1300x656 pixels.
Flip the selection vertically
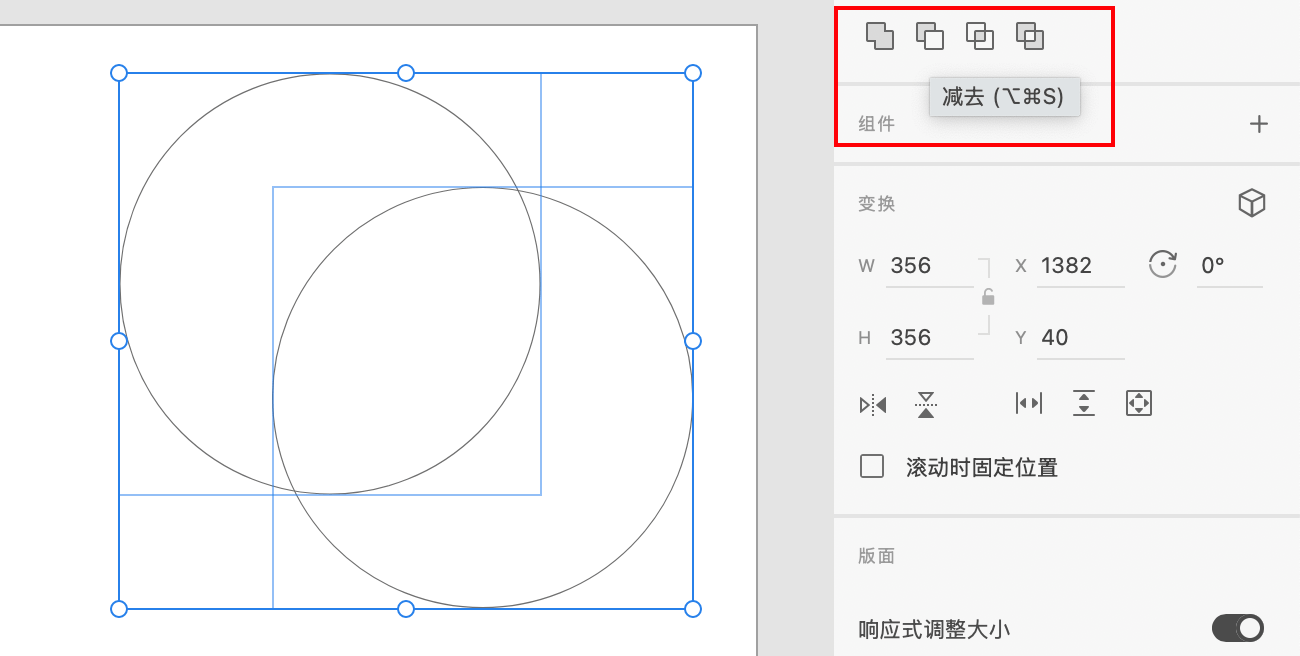point(926,404)
